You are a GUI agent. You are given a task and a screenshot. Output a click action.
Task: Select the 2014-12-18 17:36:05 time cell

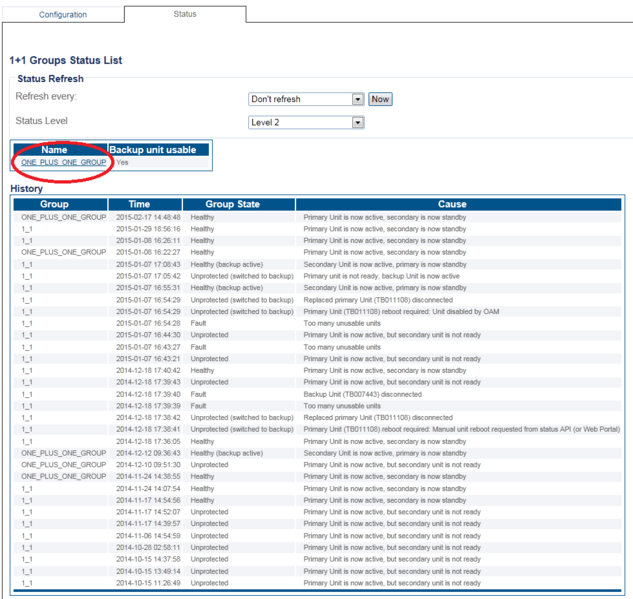point(148,442)
